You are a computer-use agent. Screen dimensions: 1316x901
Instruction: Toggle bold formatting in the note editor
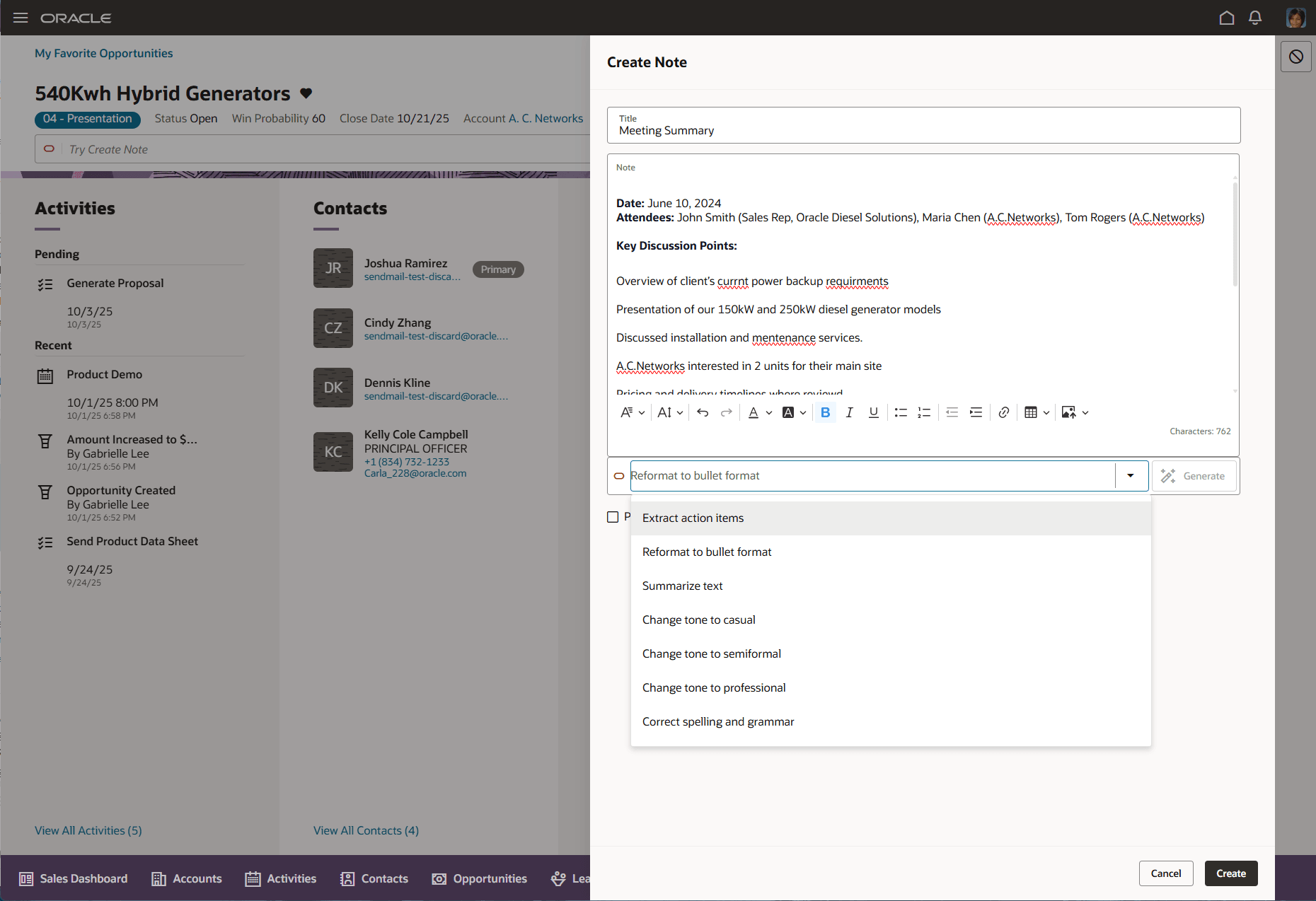825,412
